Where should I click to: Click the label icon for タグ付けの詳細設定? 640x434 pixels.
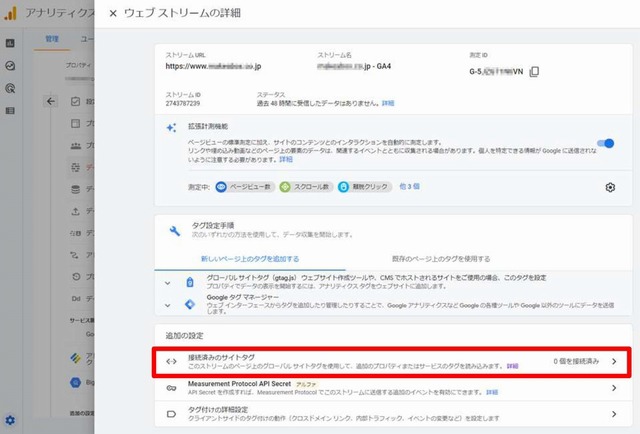(171, 414)
